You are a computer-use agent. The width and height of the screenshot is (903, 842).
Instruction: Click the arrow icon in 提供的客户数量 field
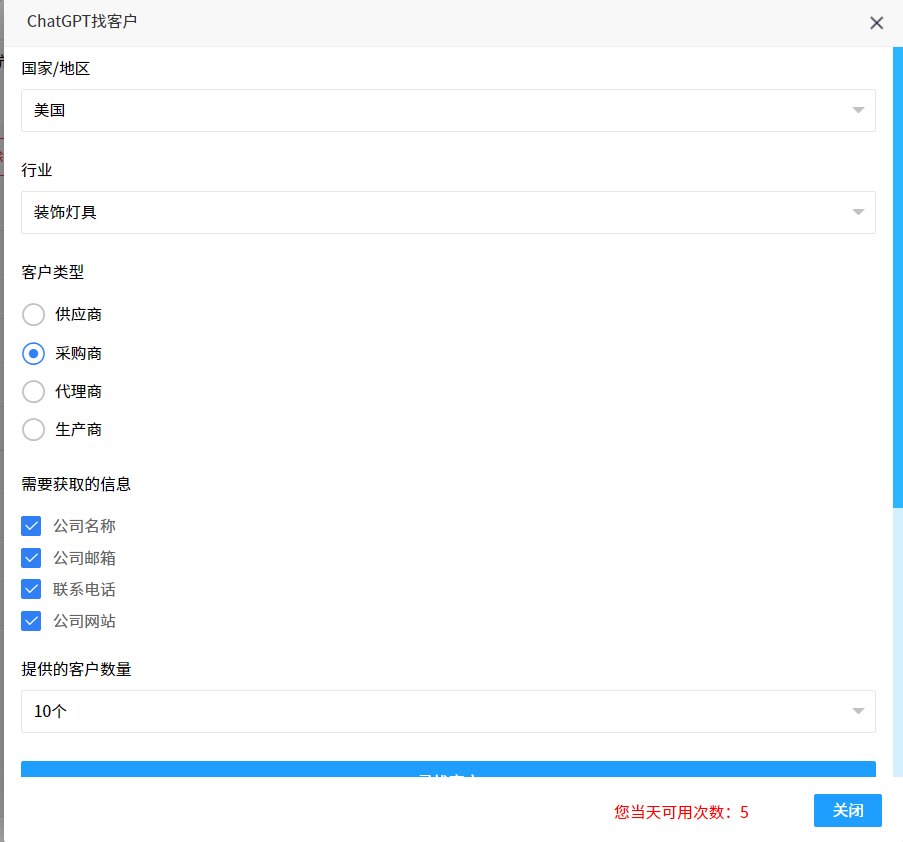click(x=857, y=711)
